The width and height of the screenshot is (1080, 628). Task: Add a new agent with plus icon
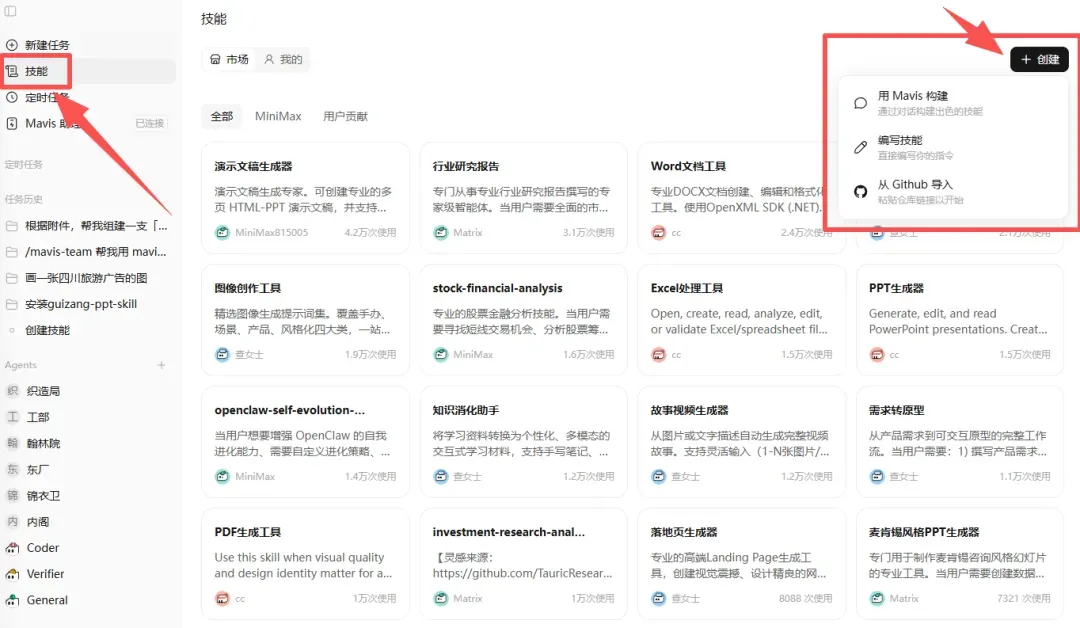coord(161,365)
